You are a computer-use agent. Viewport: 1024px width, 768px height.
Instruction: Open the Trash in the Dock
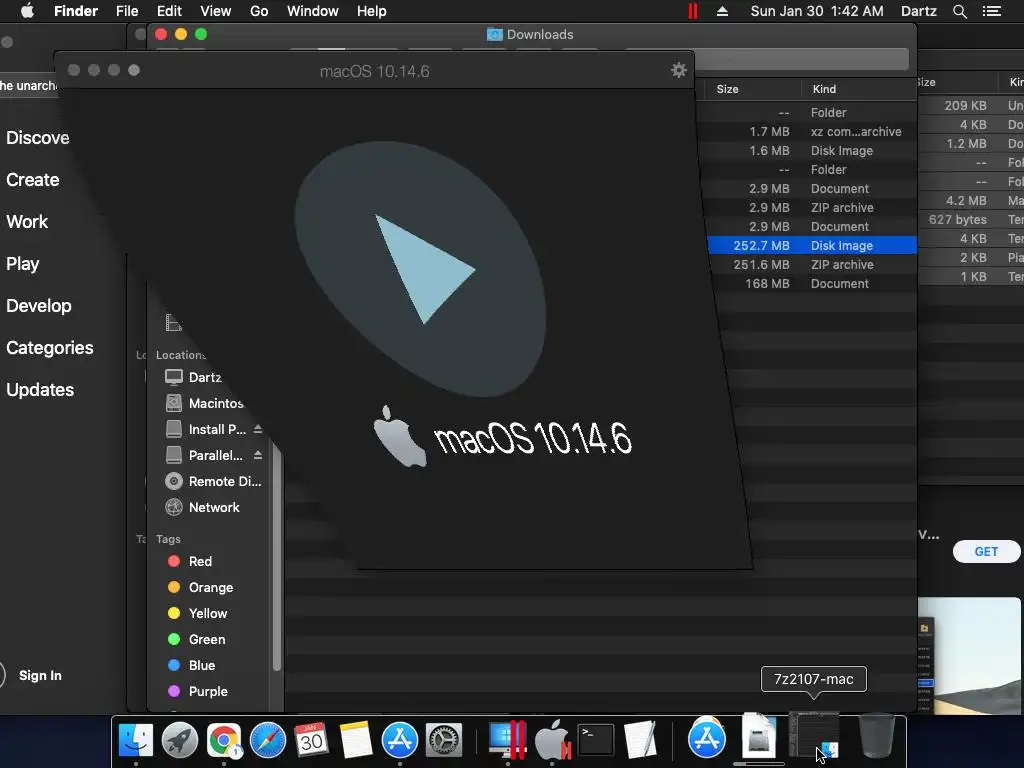click(x=876, y=737)
